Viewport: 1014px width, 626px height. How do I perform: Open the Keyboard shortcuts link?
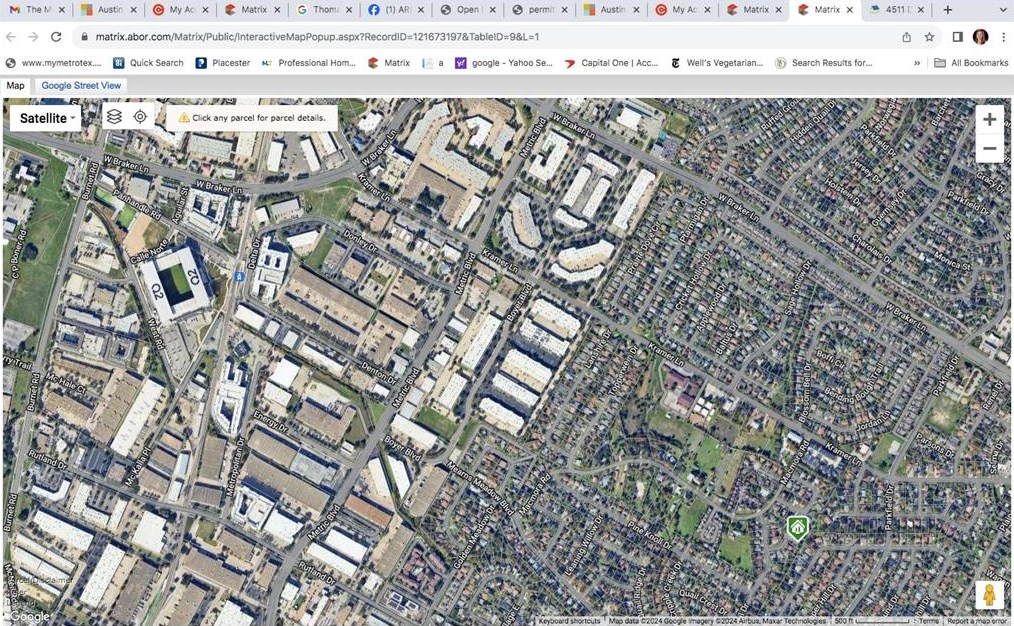[x=569, y=621]
